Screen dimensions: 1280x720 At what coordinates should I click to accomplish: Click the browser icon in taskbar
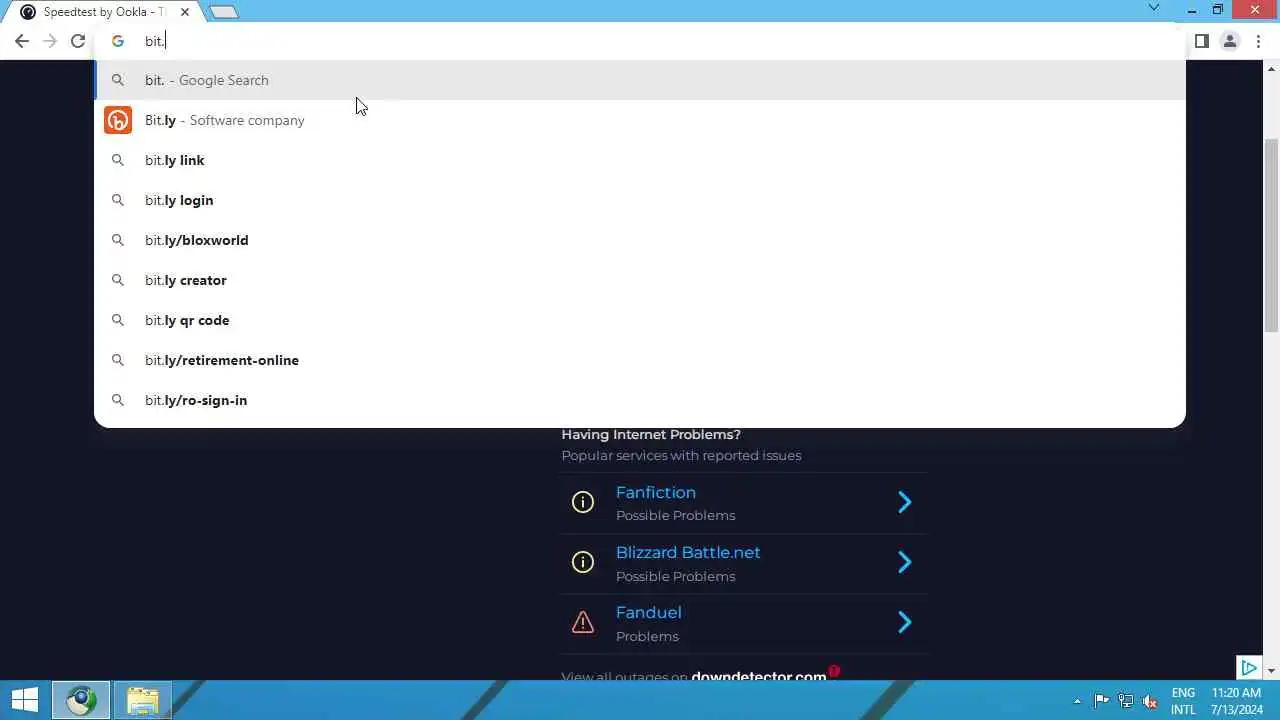[x=81, y=700]
